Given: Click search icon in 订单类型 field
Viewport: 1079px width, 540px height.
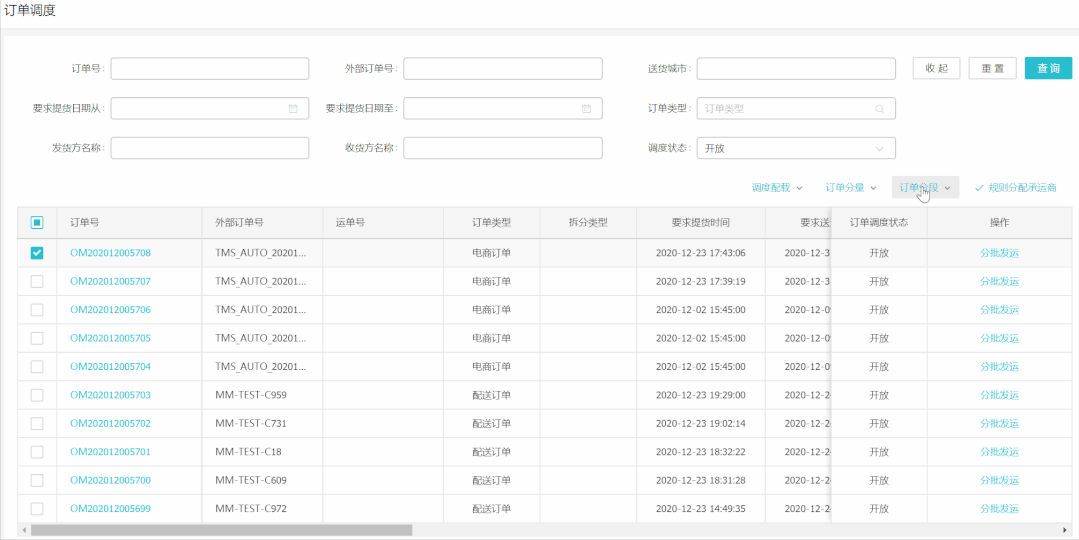Looking at the screenshot, I should click(x=879, y=108).
